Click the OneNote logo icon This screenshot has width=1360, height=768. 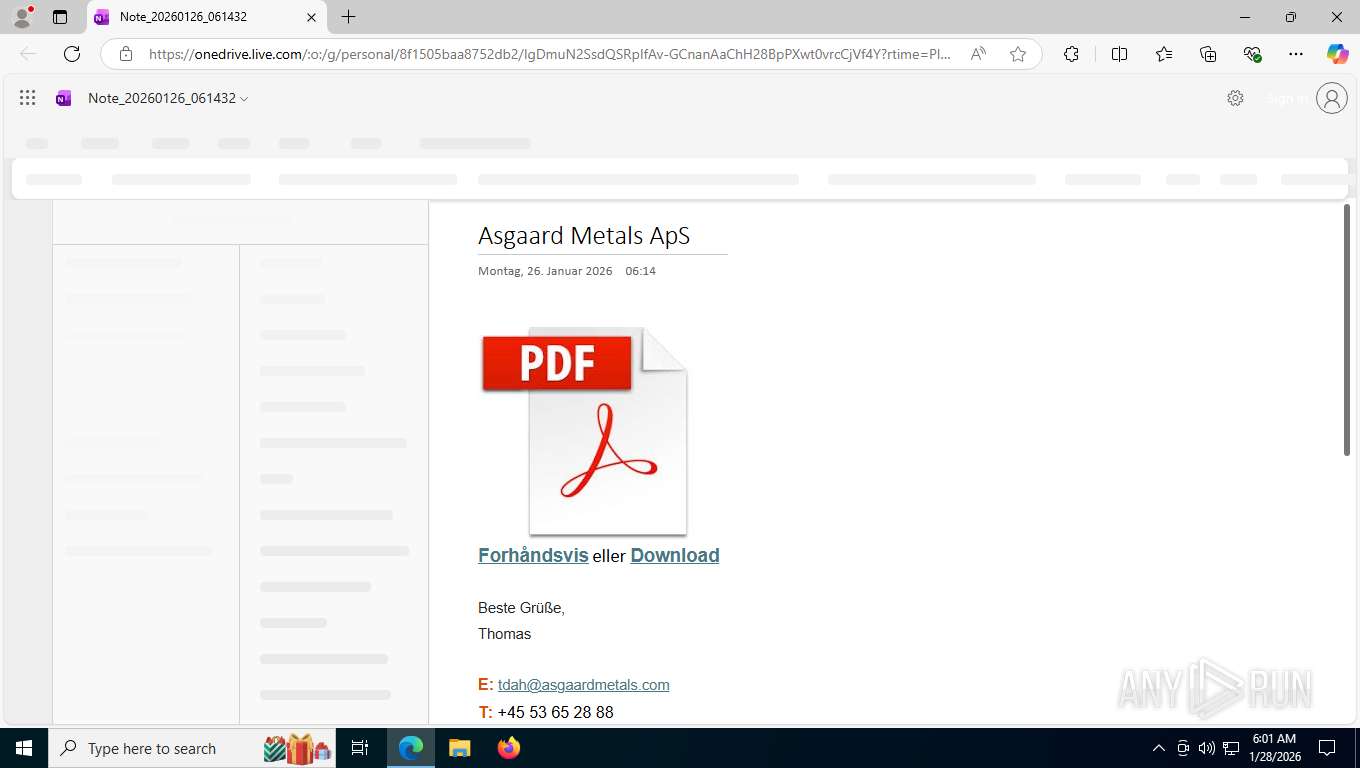coord(64,98)
